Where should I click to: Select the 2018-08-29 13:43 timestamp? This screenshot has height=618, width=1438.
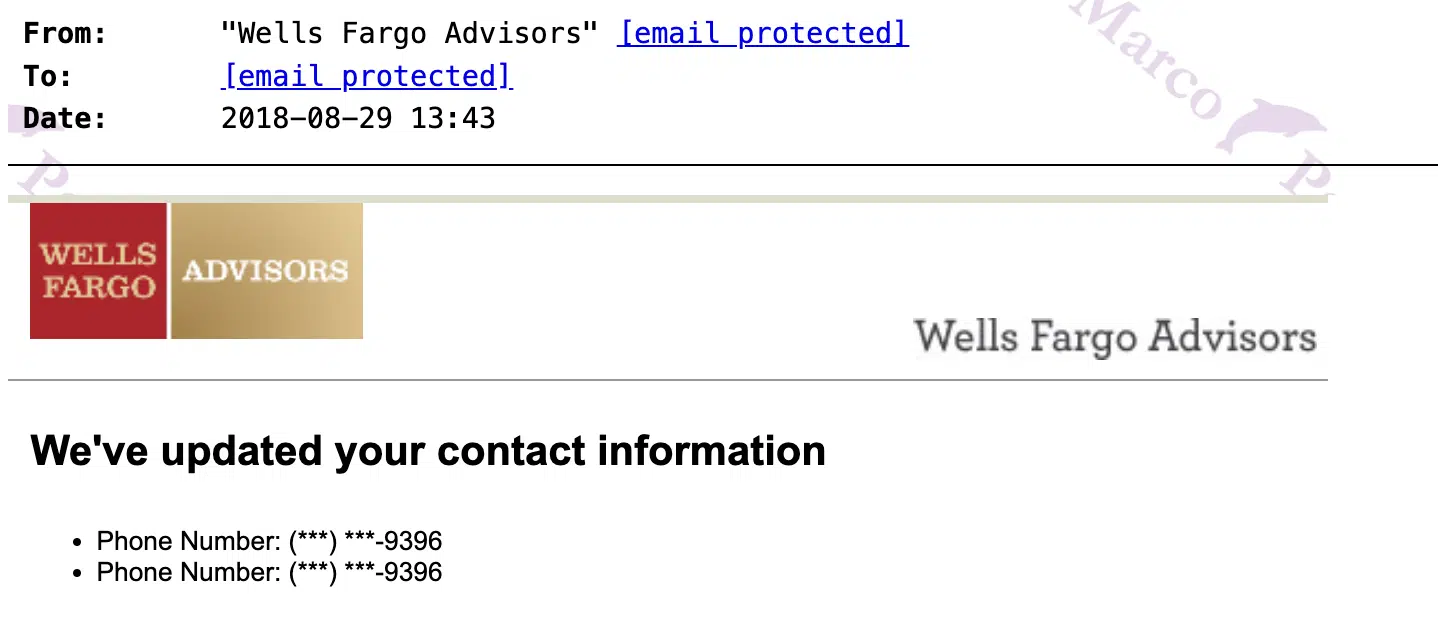coord(358,118)
